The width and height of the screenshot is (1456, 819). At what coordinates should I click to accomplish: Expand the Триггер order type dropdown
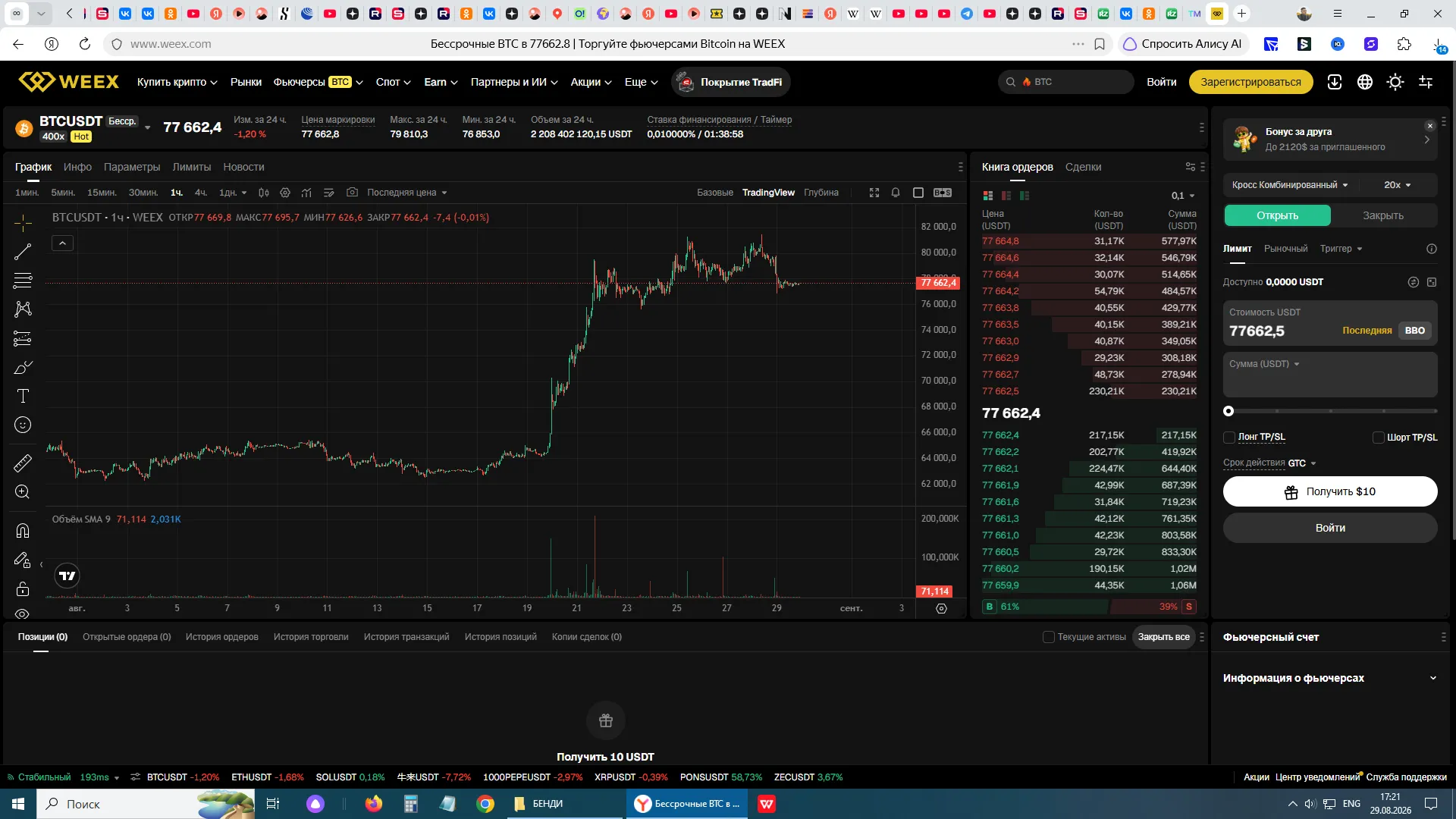(x=1341, y=249)
